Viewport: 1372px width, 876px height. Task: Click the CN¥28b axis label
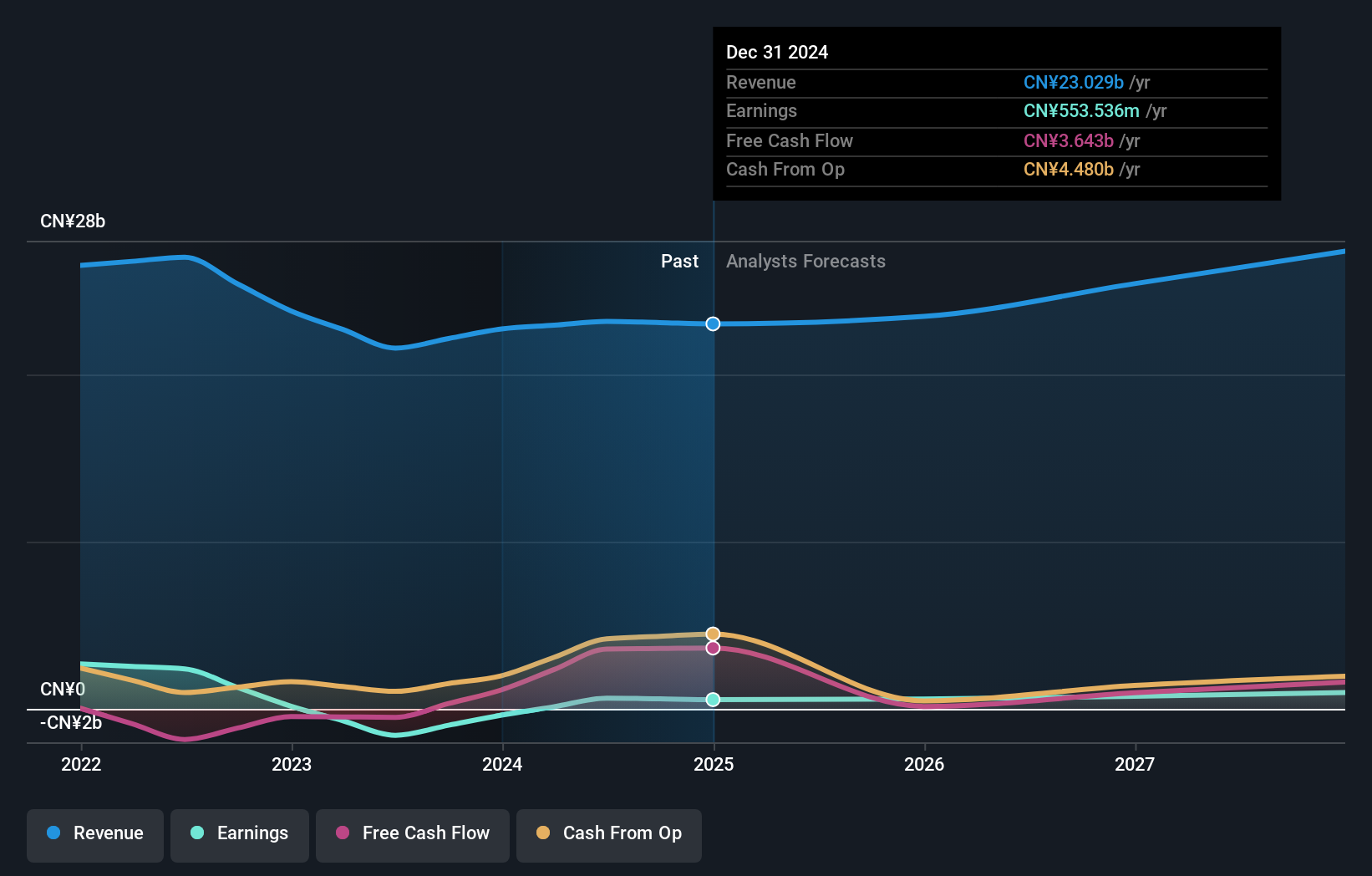point(73,221)
